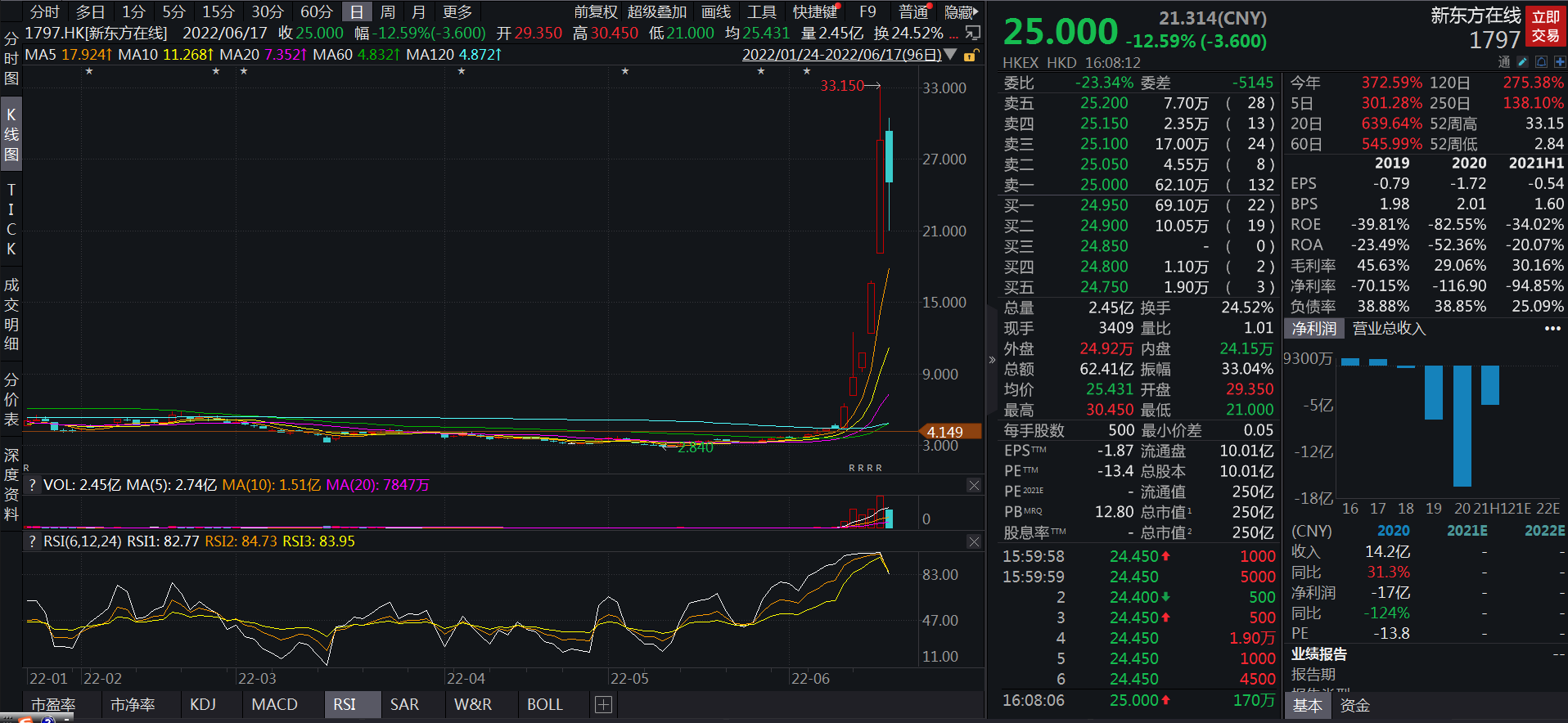
Task: Switch to the MACD indicator tab
Action: pyautogui.click(x=274, y=704)
